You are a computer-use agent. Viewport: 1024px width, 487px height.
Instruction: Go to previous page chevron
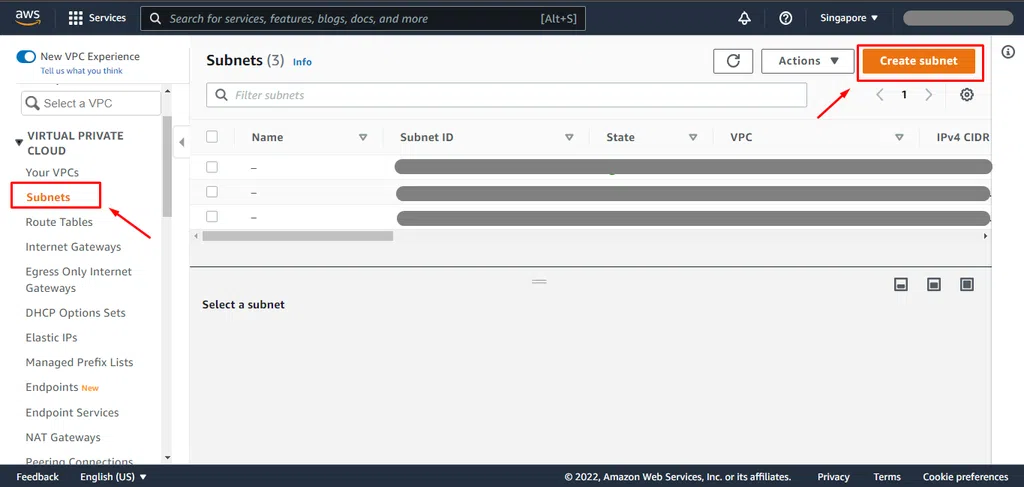coord(880,95)
